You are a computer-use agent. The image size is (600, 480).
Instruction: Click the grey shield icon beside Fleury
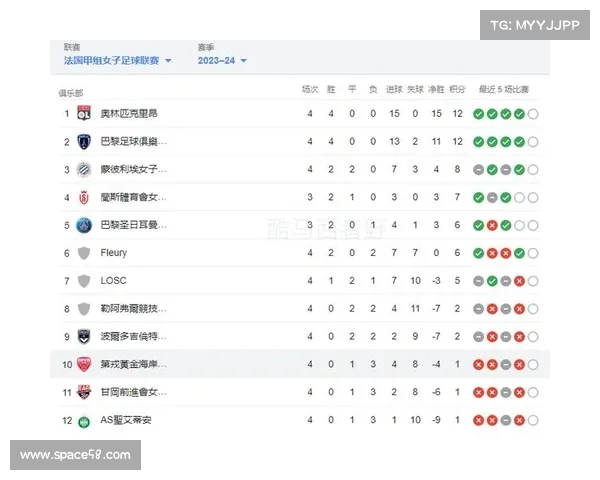[x=84, y=253]
